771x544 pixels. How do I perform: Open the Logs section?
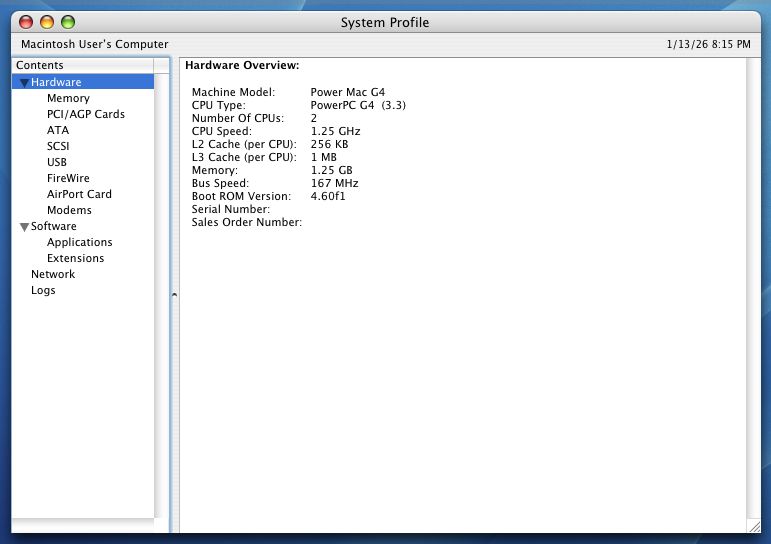(43, 290)
